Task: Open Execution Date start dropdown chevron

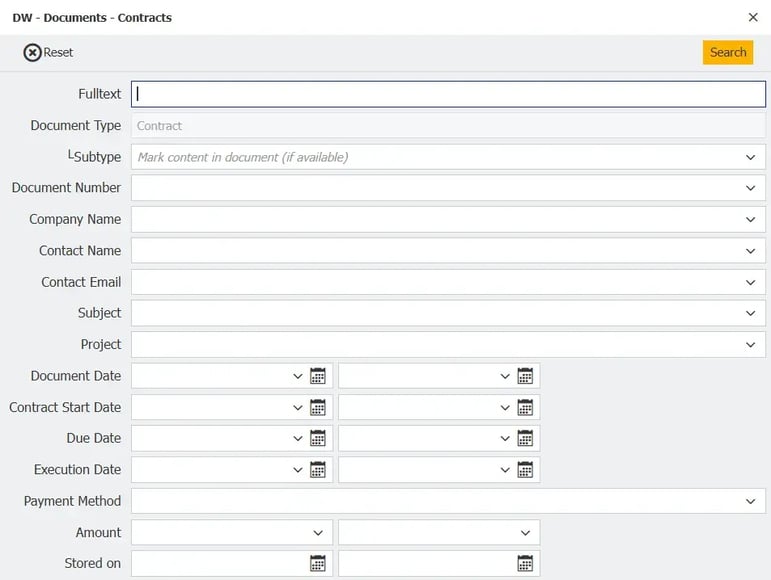Action: point(297,470)
